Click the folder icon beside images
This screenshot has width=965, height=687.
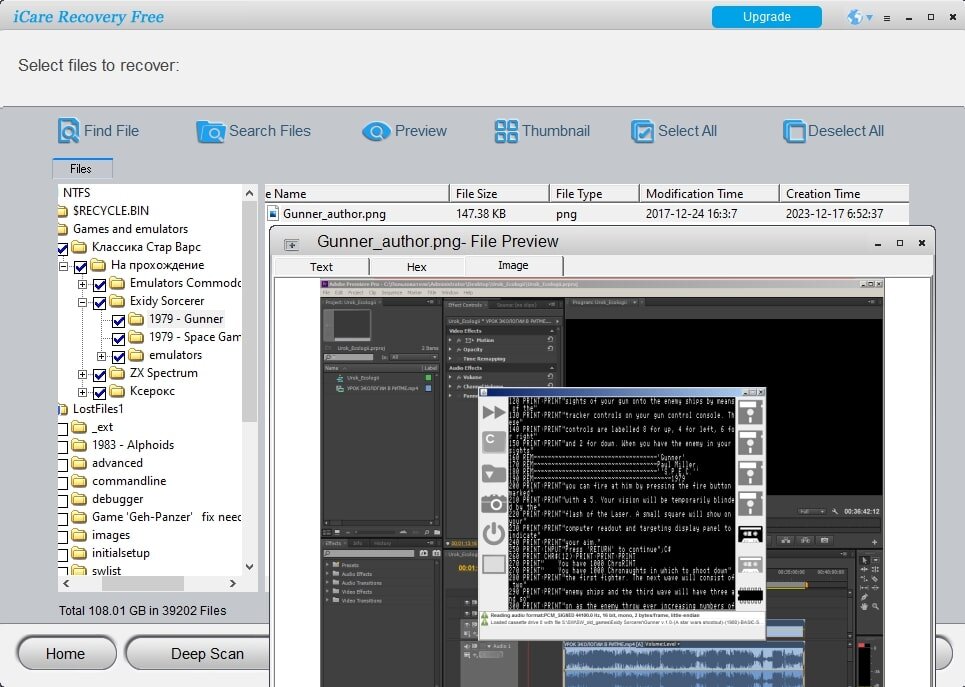coord(79,534)
